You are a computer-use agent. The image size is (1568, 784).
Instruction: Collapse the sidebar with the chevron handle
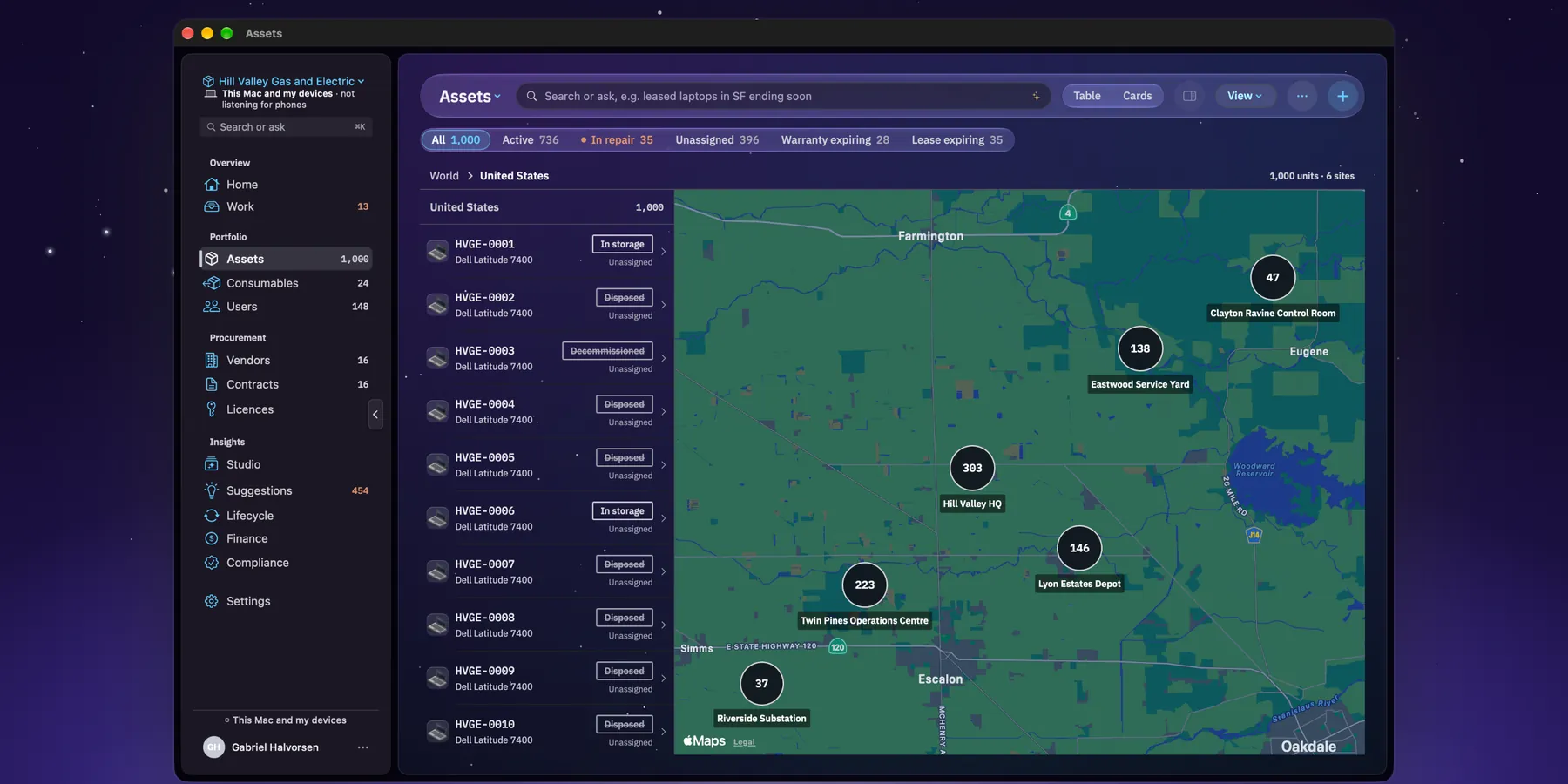coord(375,415)
